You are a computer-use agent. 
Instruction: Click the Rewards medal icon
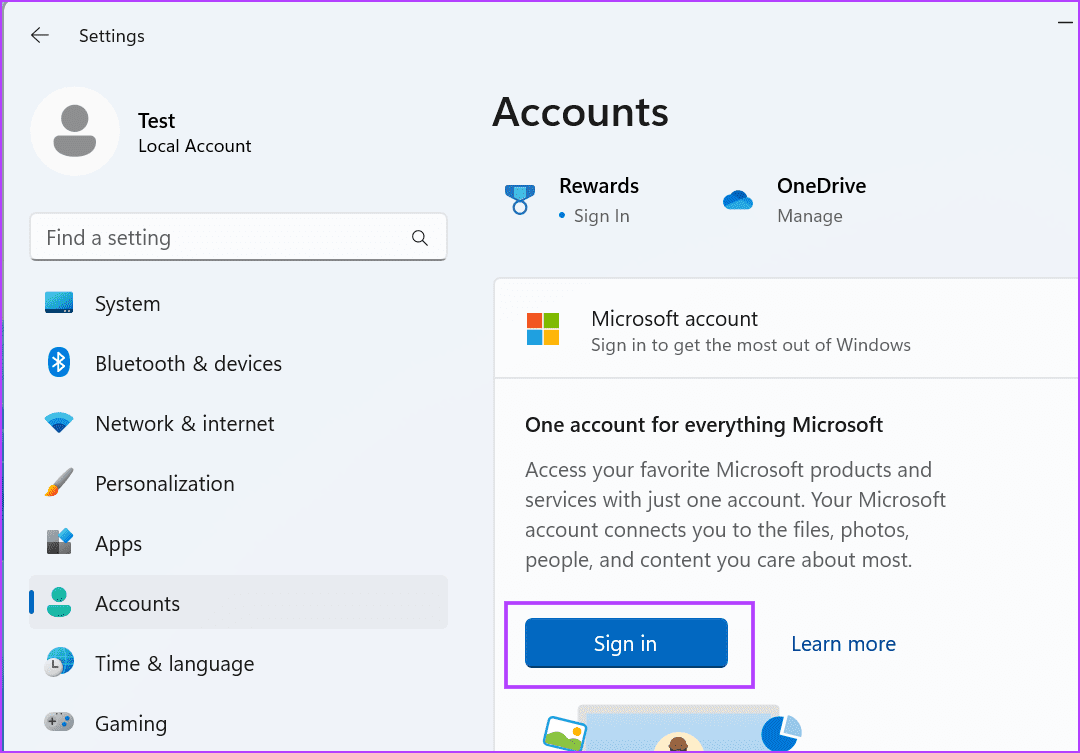[x=520, y=200]
